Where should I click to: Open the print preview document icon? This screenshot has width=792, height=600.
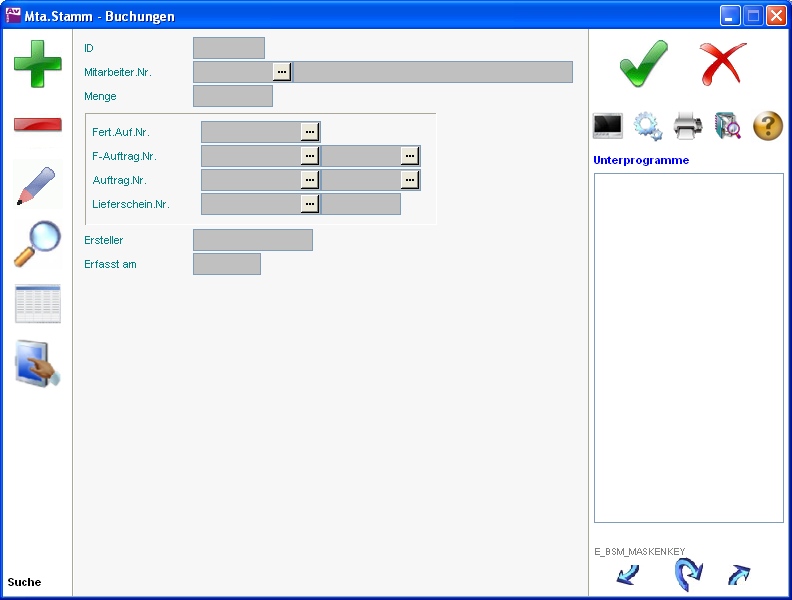tap(727, 126)
